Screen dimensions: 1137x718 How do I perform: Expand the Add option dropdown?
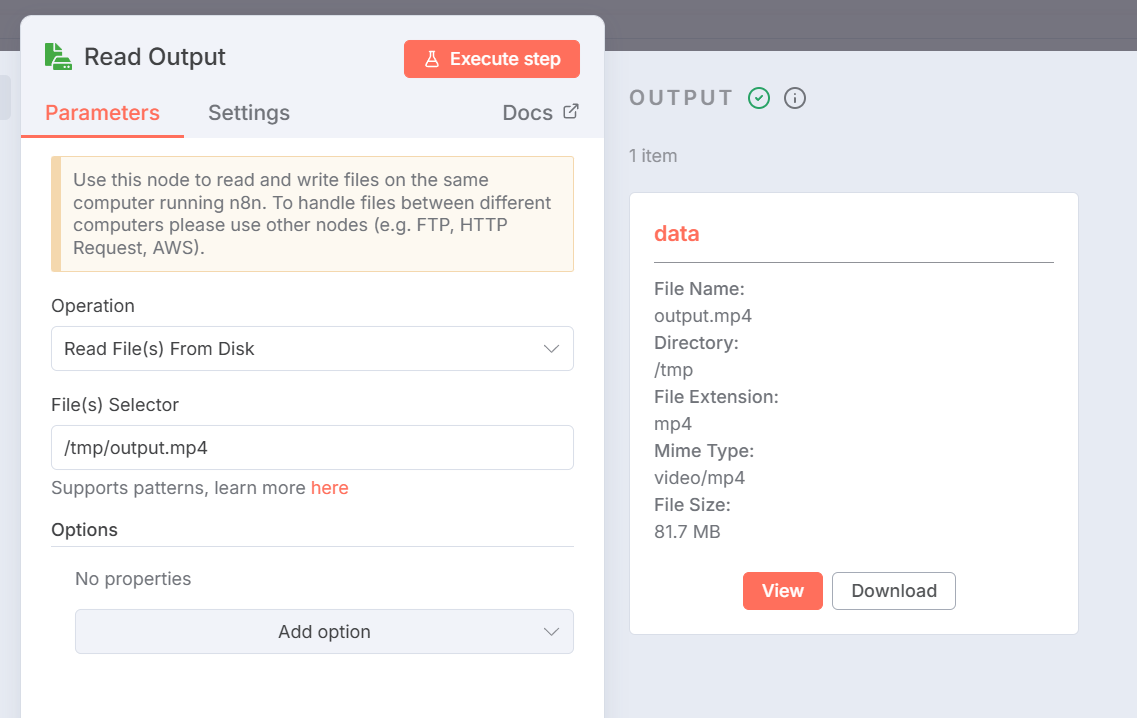coord(324,632)
